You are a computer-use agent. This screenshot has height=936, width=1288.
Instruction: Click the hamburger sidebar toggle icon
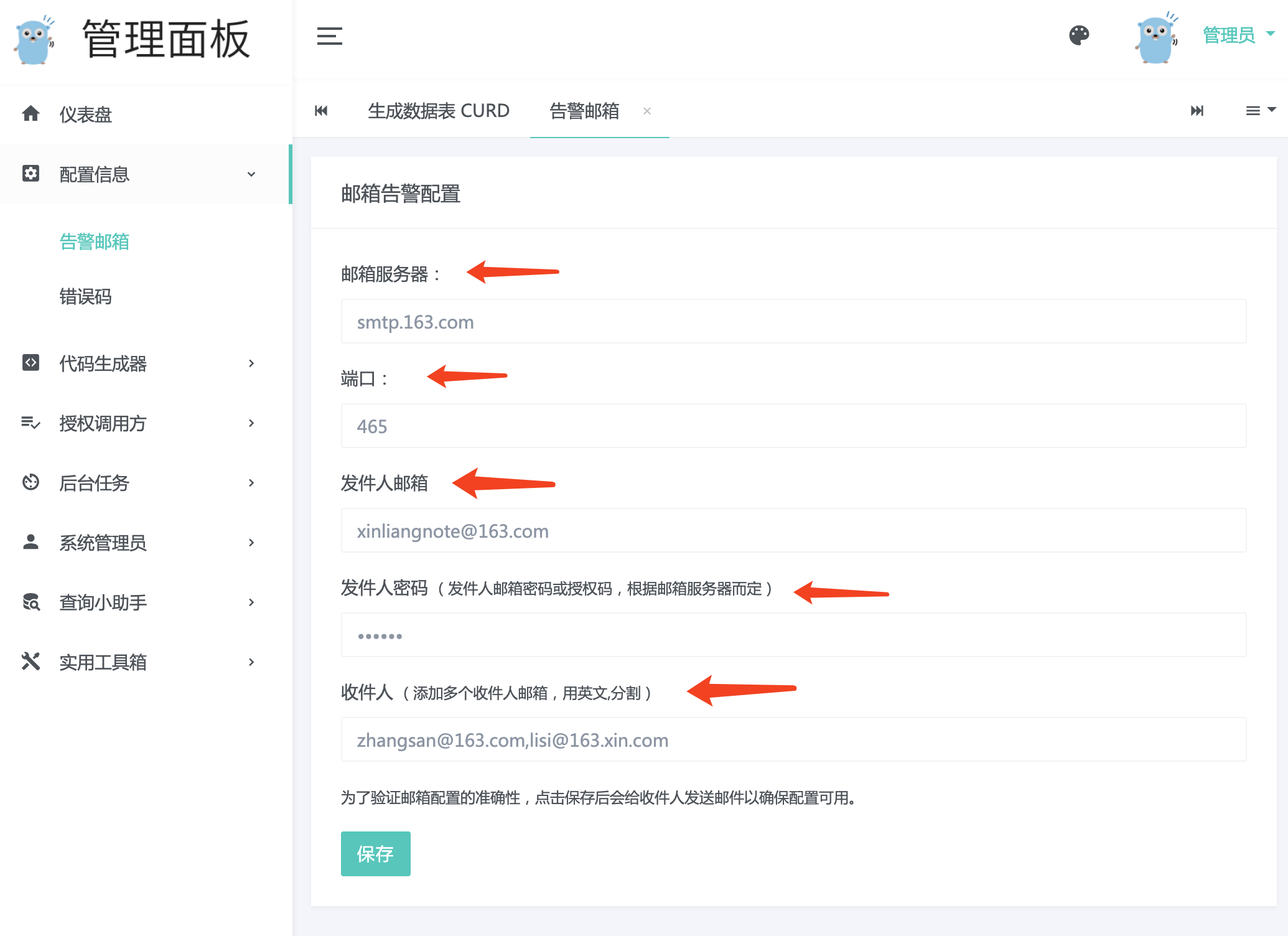point(329,36)
